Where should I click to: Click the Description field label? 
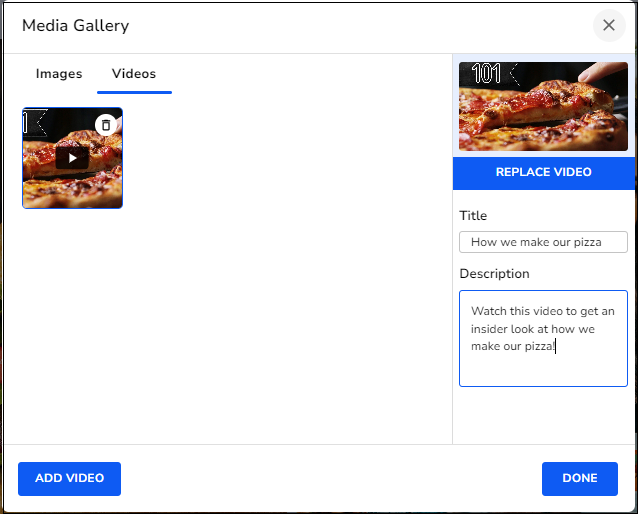[x=494, y=273]
